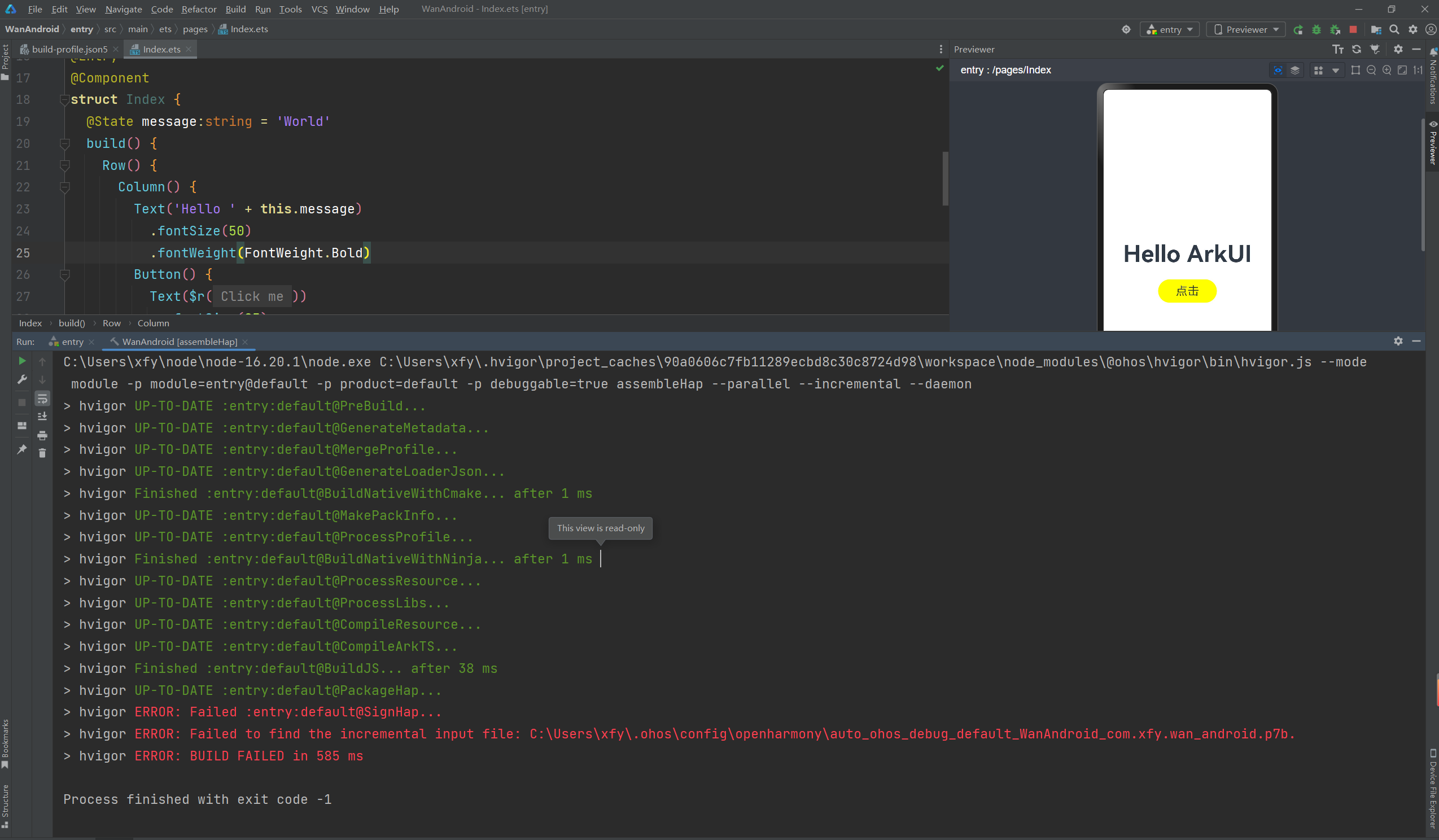Click the fit-to-screen icon in Previewer
Image resolution: width=1439 pixels, height=840 pixels.
pyautogui.click(x=1402, y=70)
